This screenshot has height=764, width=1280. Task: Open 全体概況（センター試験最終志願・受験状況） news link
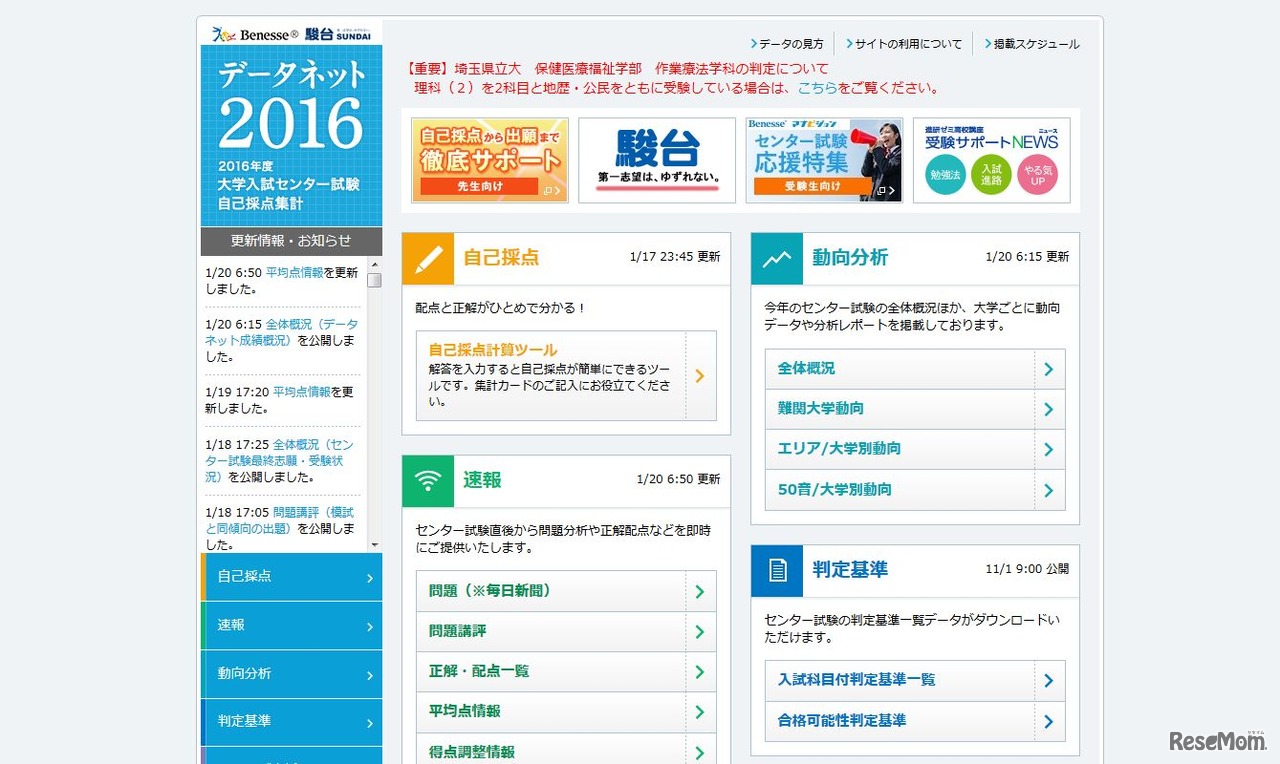point(281,461)
